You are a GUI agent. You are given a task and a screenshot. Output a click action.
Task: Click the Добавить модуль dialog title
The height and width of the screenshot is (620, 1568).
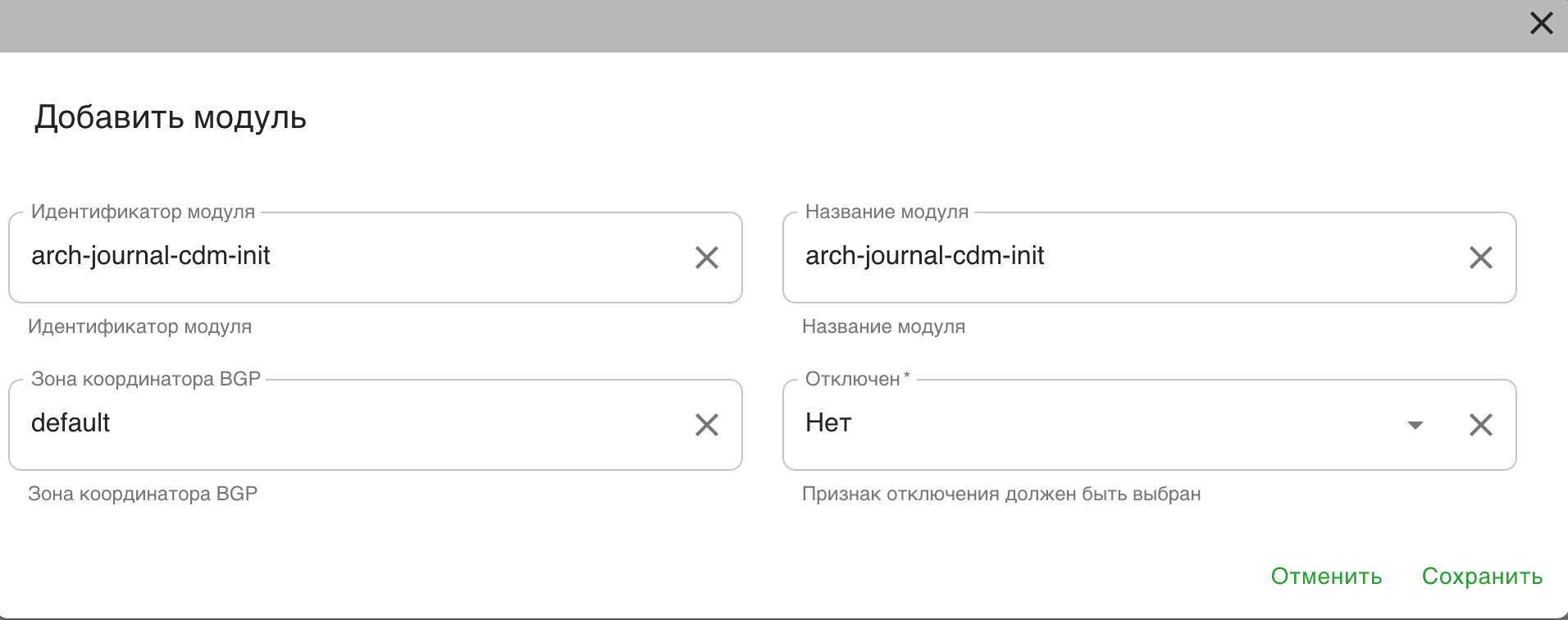[x=171, y=117]
